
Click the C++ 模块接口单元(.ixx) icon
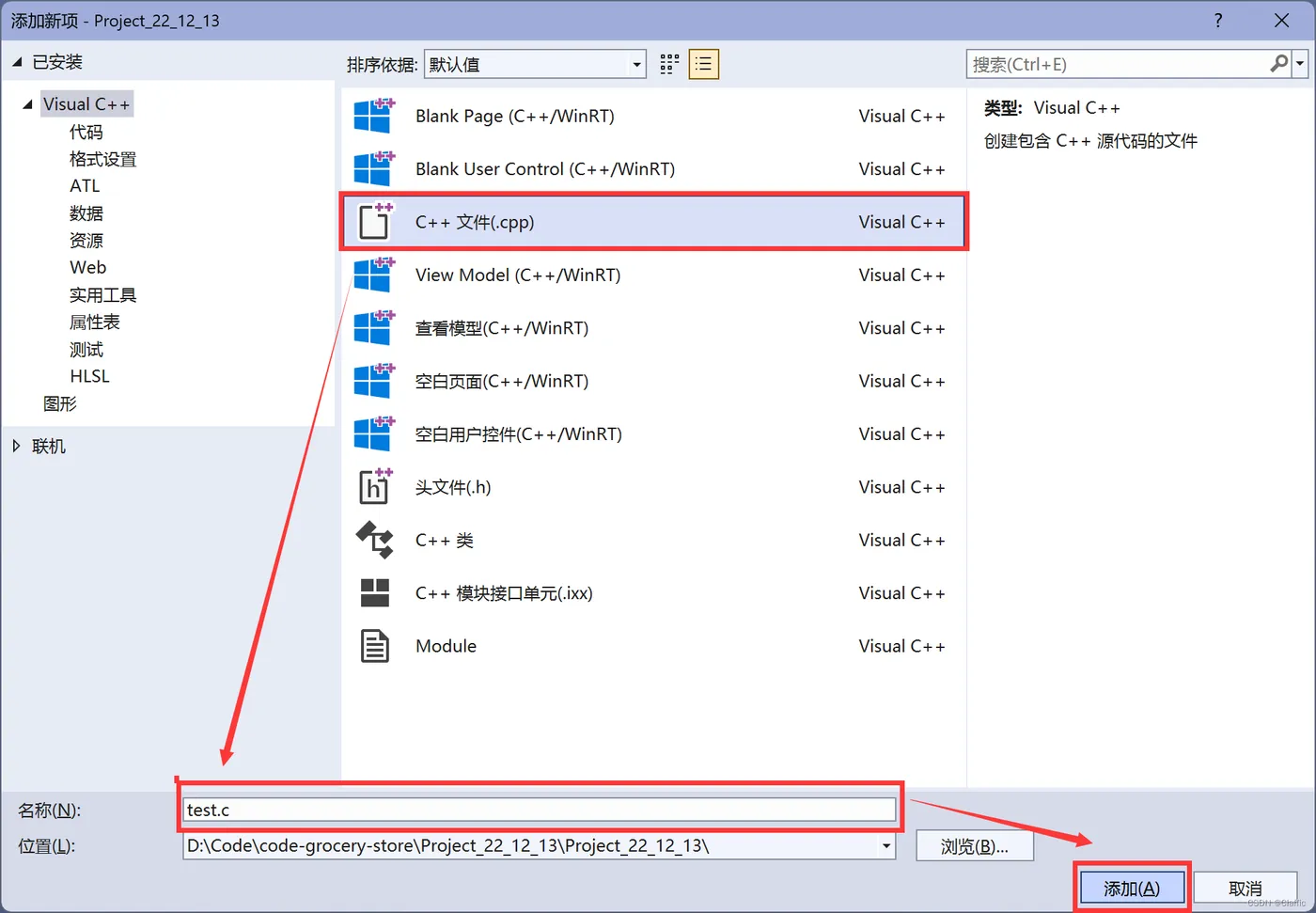[374, 592]
